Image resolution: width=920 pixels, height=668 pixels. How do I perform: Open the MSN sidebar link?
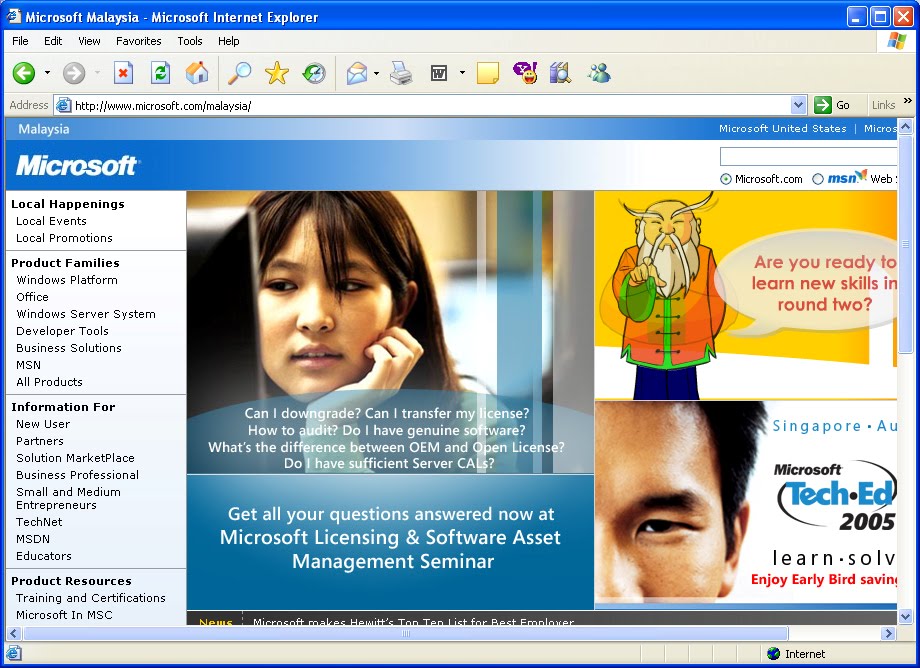click(x=28, y=365)
